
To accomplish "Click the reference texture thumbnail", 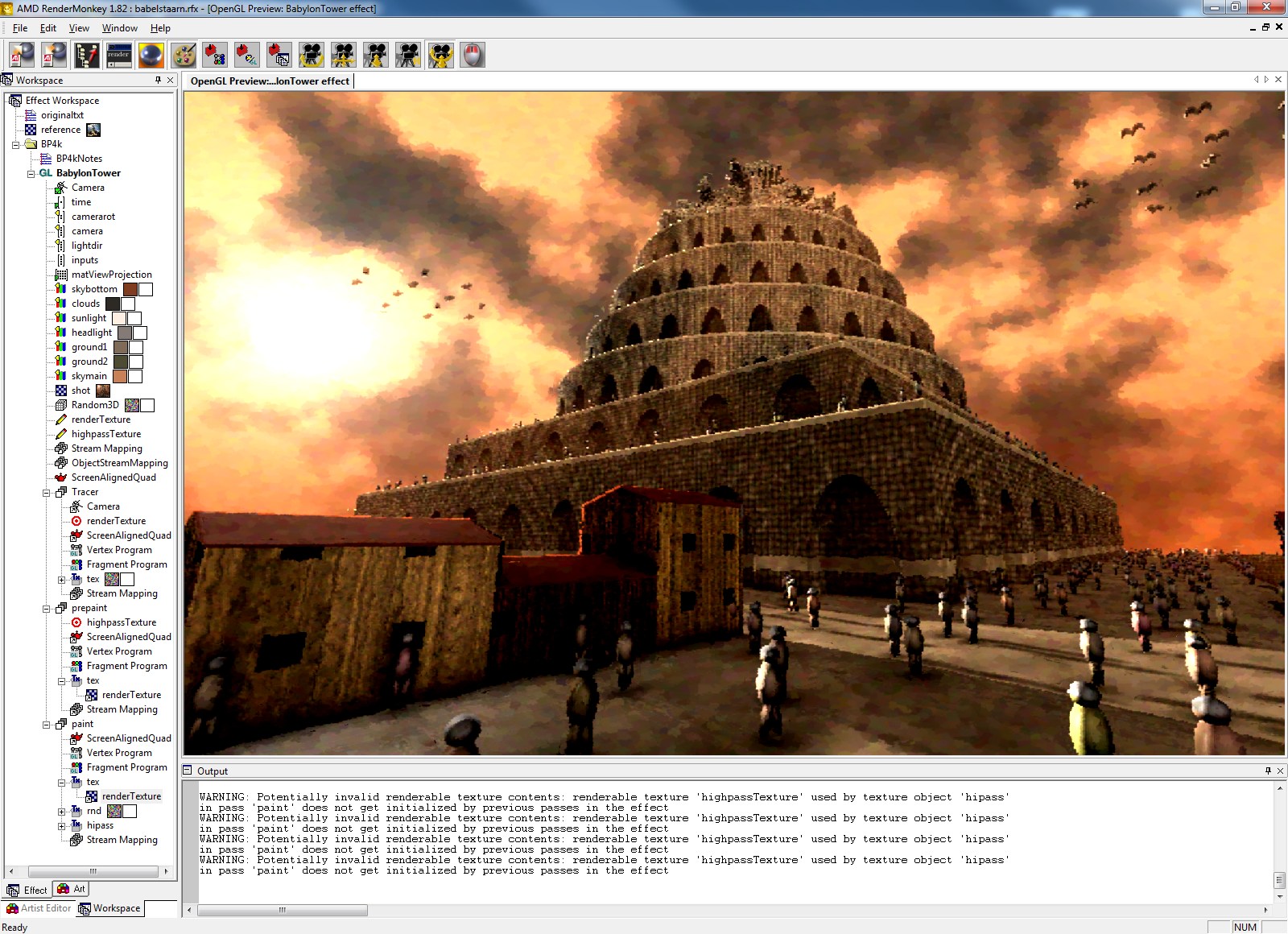I will (93, 130).
